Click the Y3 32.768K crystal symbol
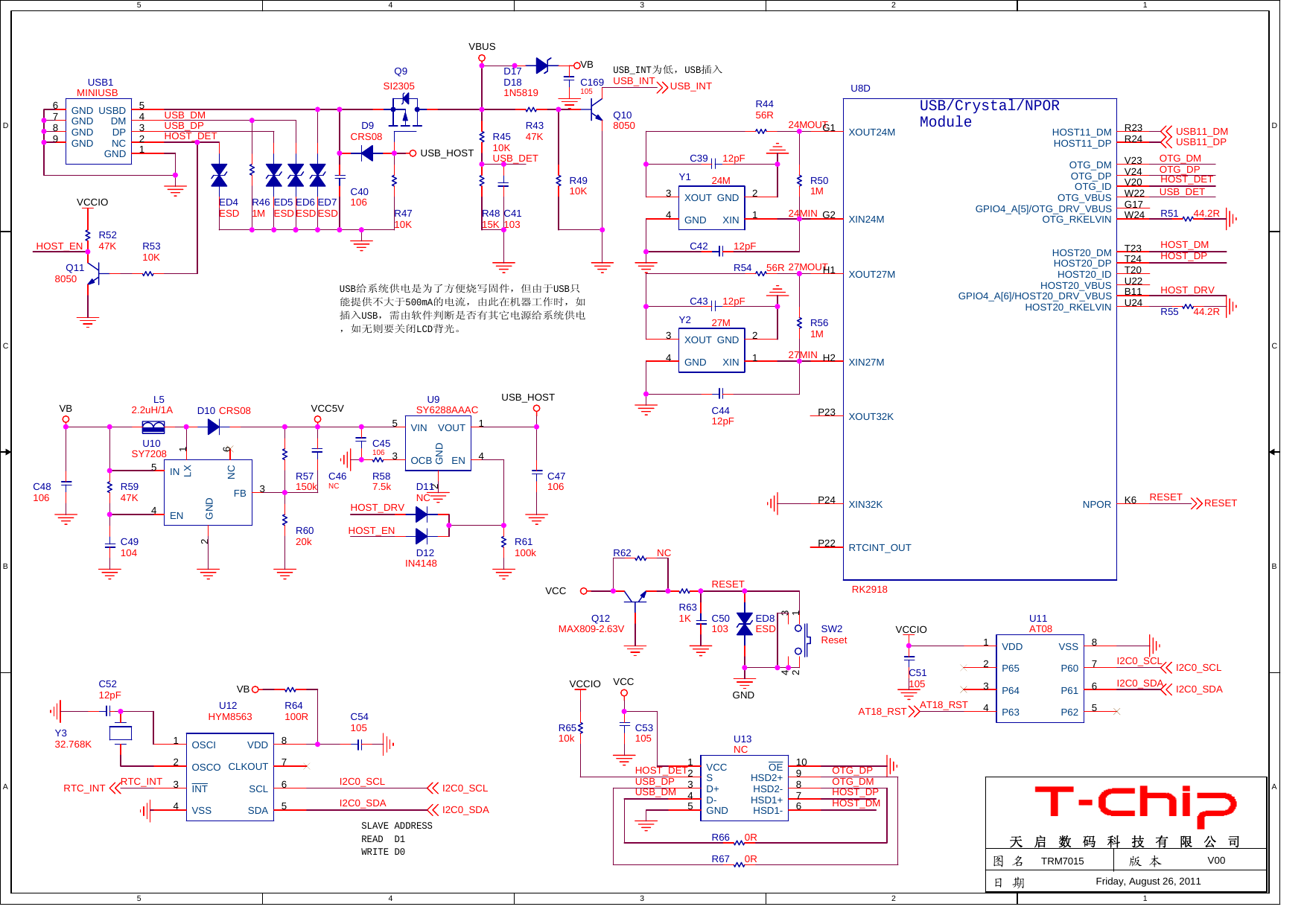The width and height of the screenshot is (1307, 924). [x=120, y=733]
